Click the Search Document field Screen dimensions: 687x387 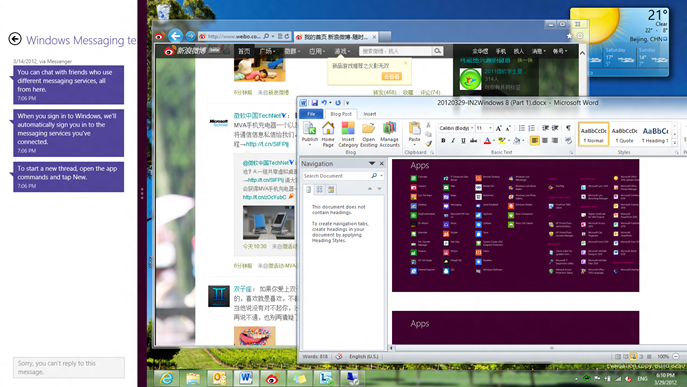[x=336, y=176]
